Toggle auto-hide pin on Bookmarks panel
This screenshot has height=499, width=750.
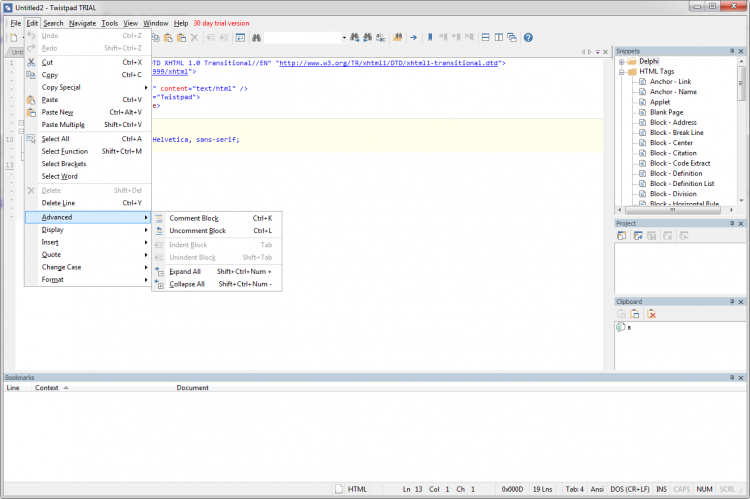coord(732,377)
